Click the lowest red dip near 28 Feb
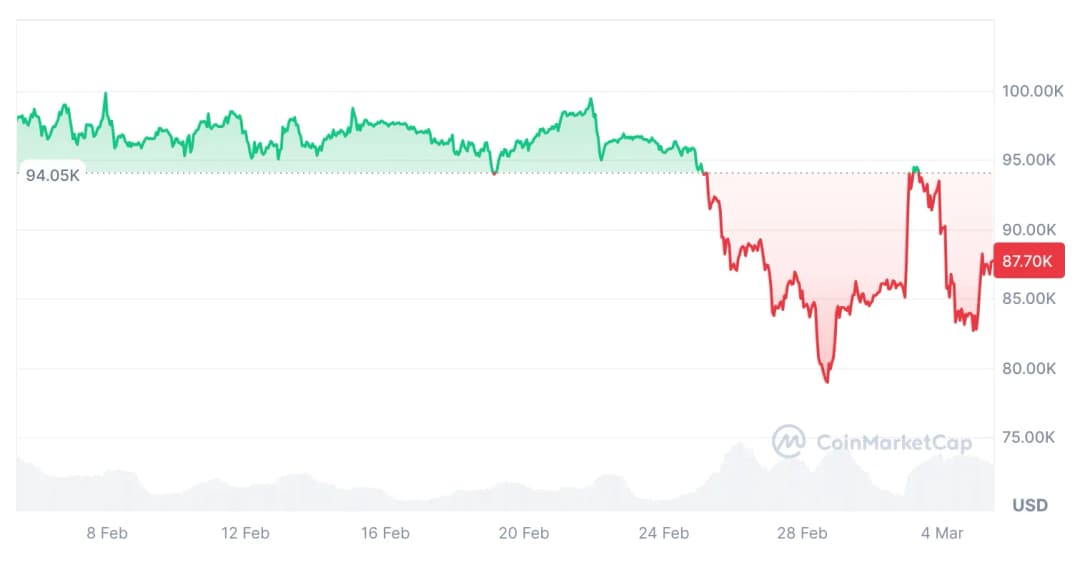1080x565 pixels. click(x=827, y=381)
